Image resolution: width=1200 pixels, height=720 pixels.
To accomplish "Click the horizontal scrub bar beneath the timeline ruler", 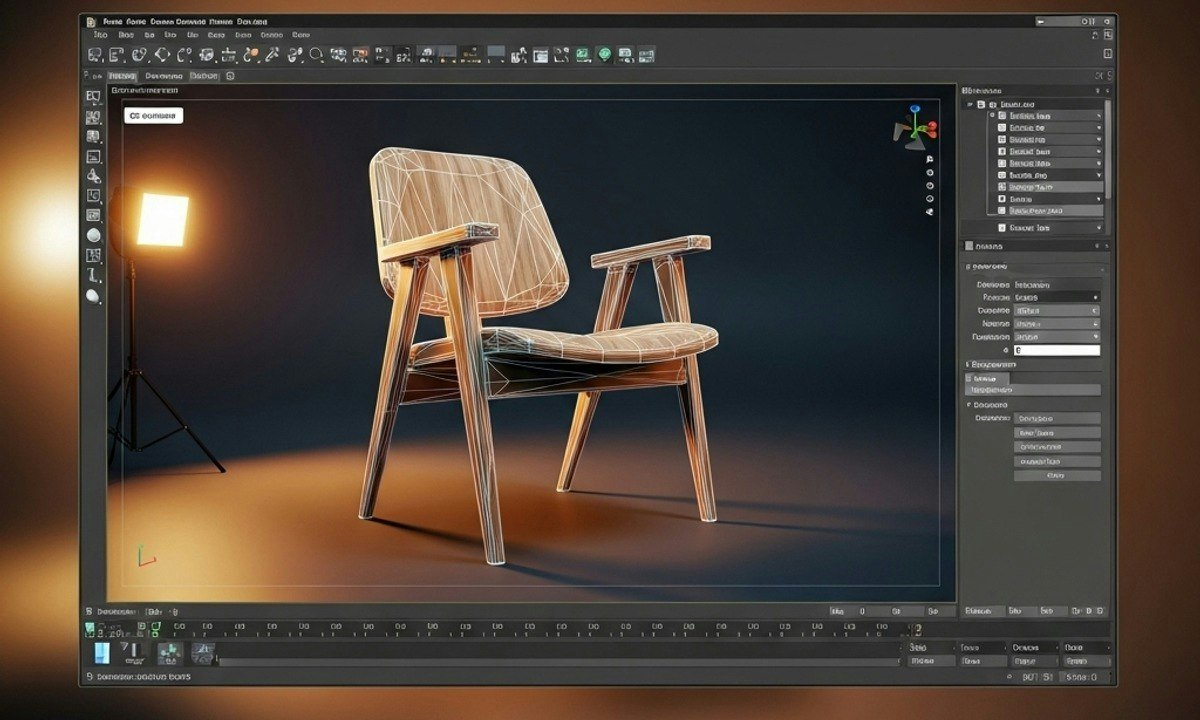I will [x=560, y=660].
